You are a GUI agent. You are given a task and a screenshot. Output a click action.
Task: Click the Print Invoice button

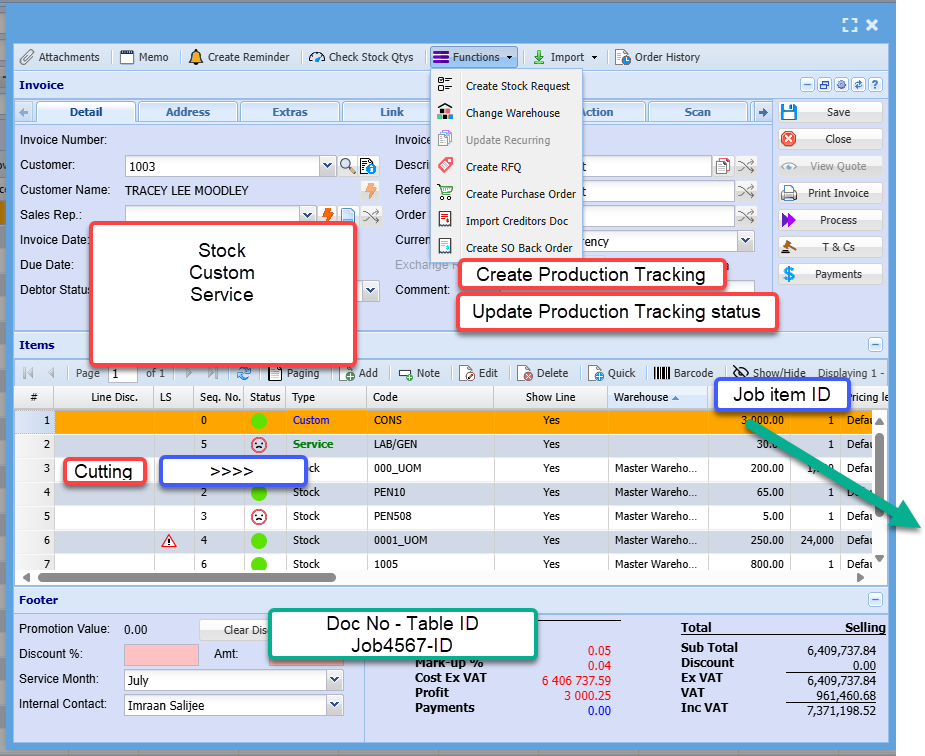click(831, 193)
